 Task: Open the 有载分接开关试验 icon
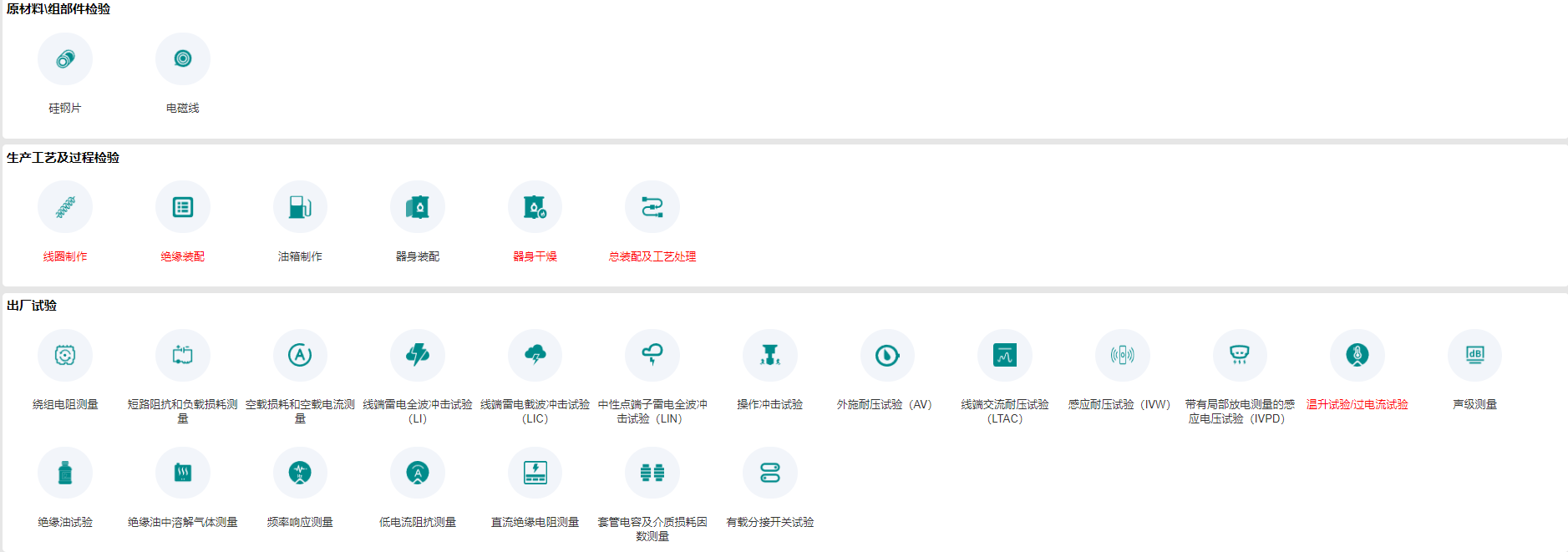[x=770, y=474]
